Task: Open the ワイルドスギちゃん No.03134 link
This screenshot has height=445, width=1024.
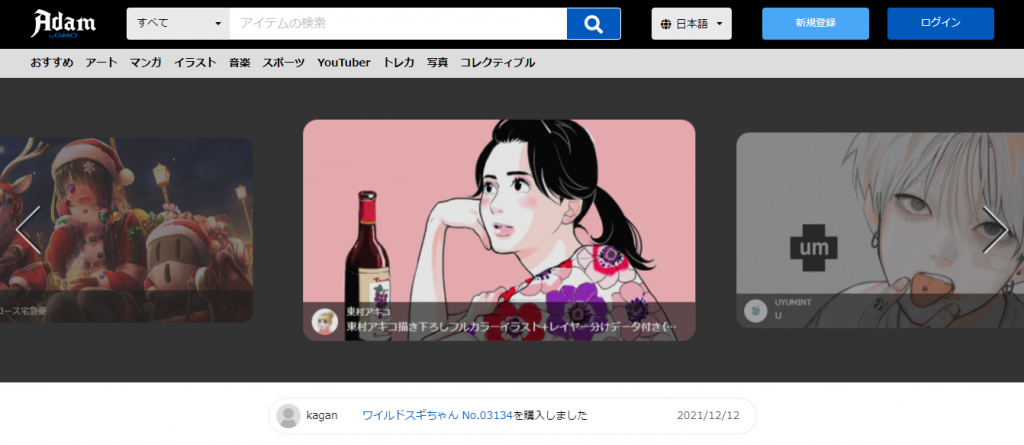Action: [437, 416]
